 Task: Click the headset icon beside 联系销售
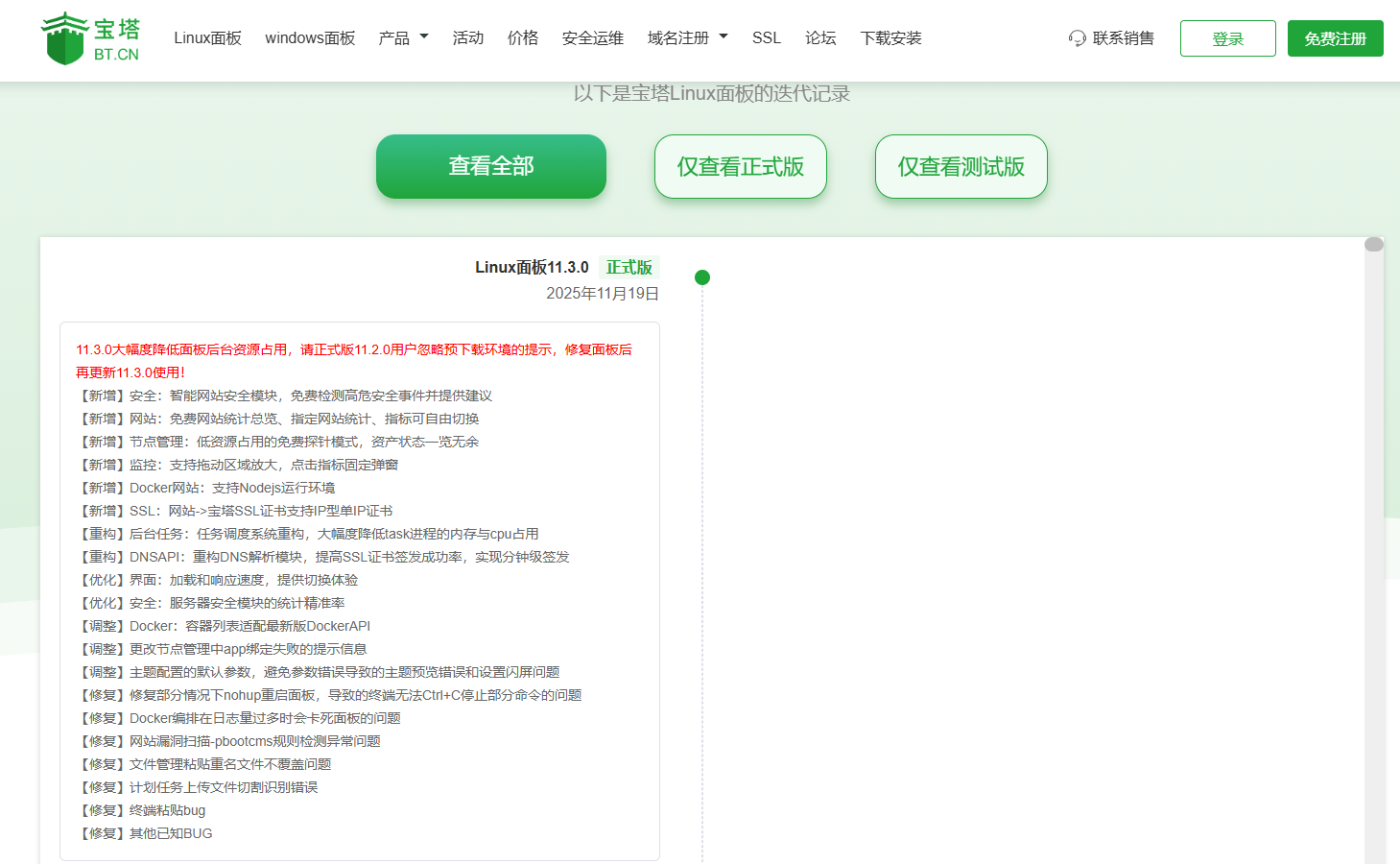[x=1077, y=38]
